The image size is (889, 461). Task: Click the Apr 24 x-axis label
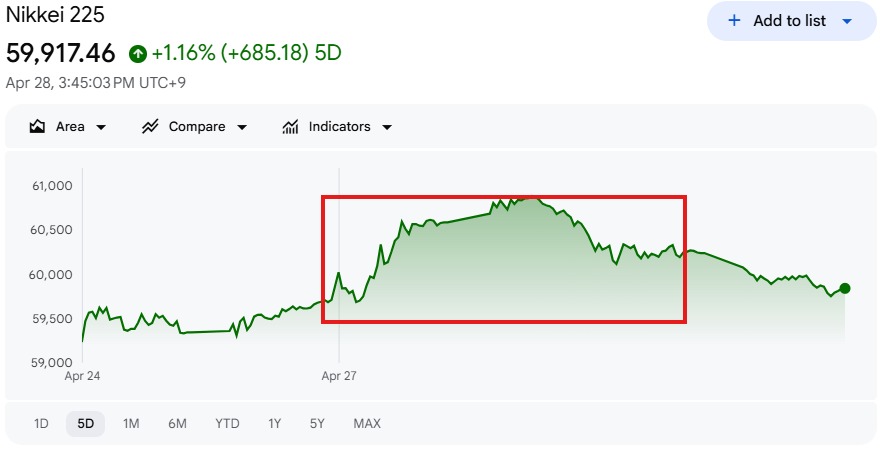coord(82,376)
